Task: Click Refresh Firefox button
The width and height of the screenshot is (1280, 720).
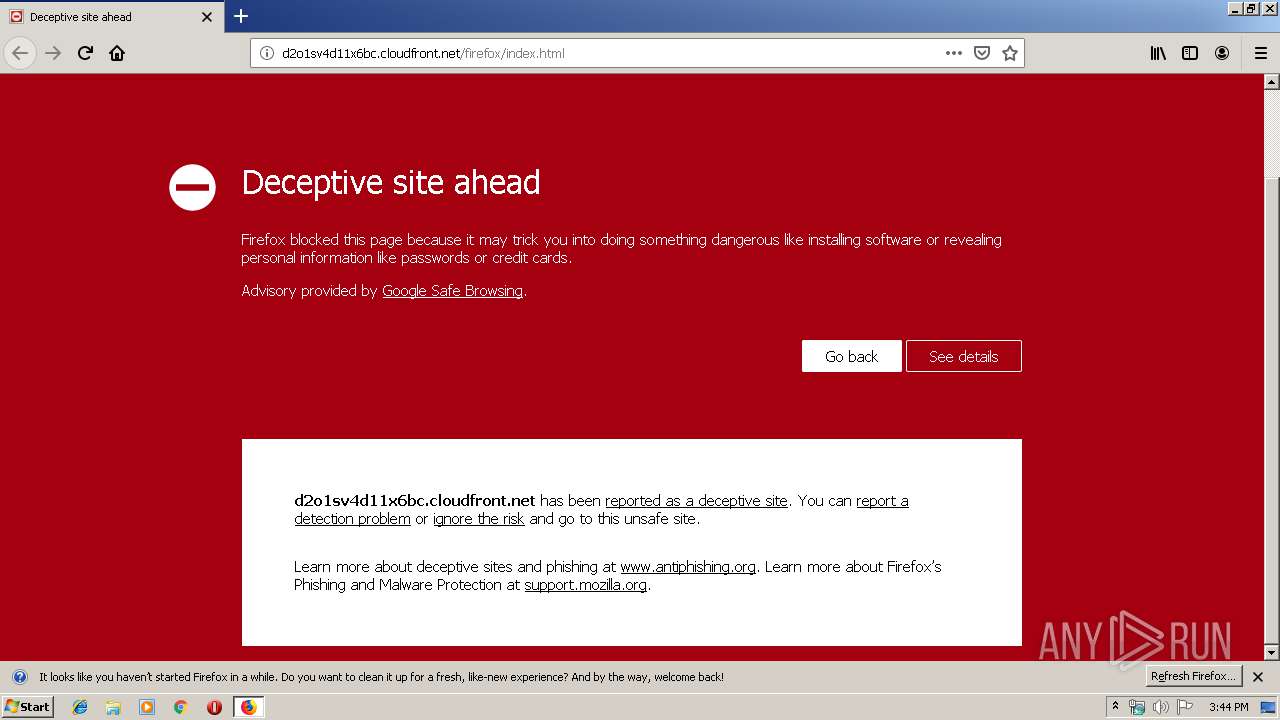Action: [x=1192, y=677]
